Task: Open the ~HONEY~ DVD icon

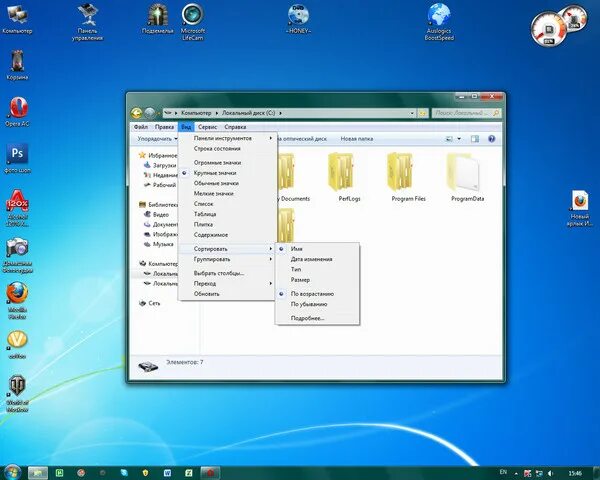Action: (298, 19)
